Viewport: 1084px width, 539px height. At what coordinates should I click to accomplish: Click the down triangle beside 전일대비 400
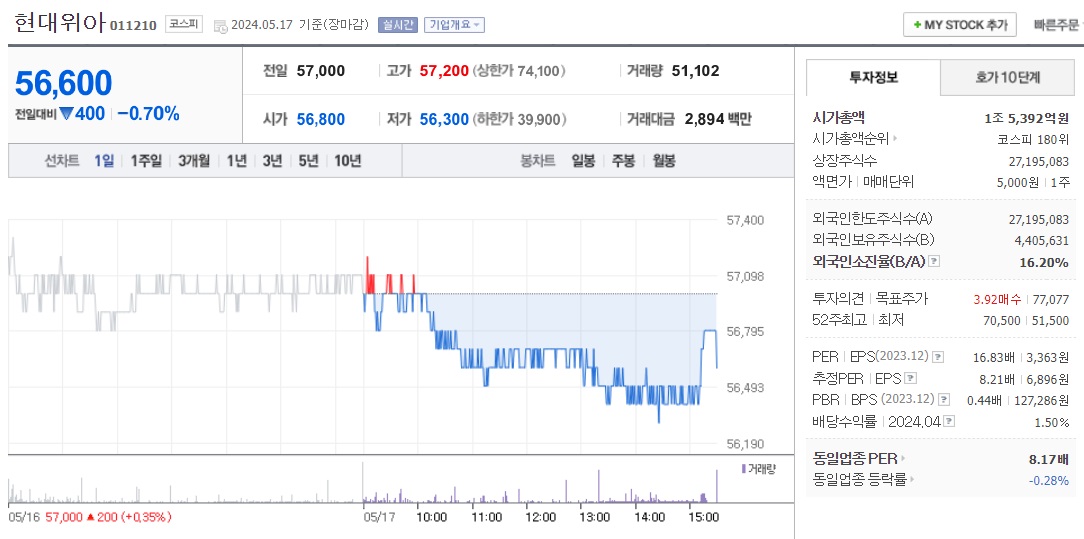pyautogui.click(x=66, y=114)
